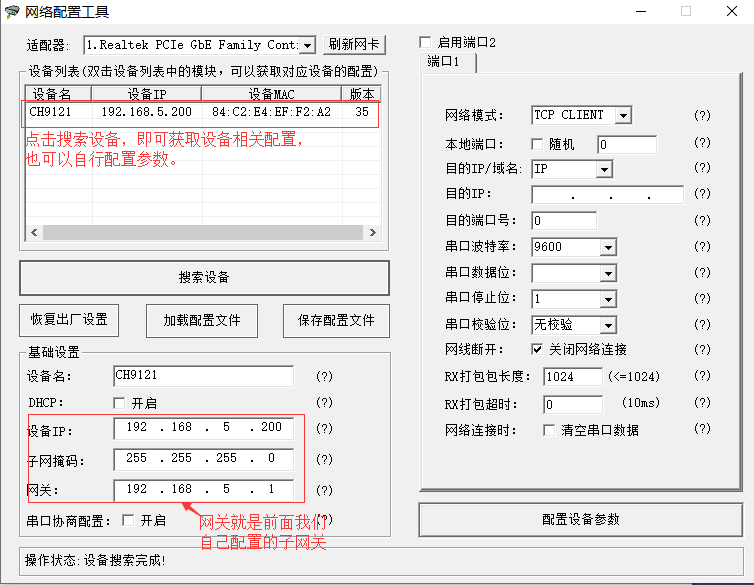Click the MAC 84:C2:E4:EF:F2:A2 cell
Viewport: 754px width, 585px height.
[272, 112]
